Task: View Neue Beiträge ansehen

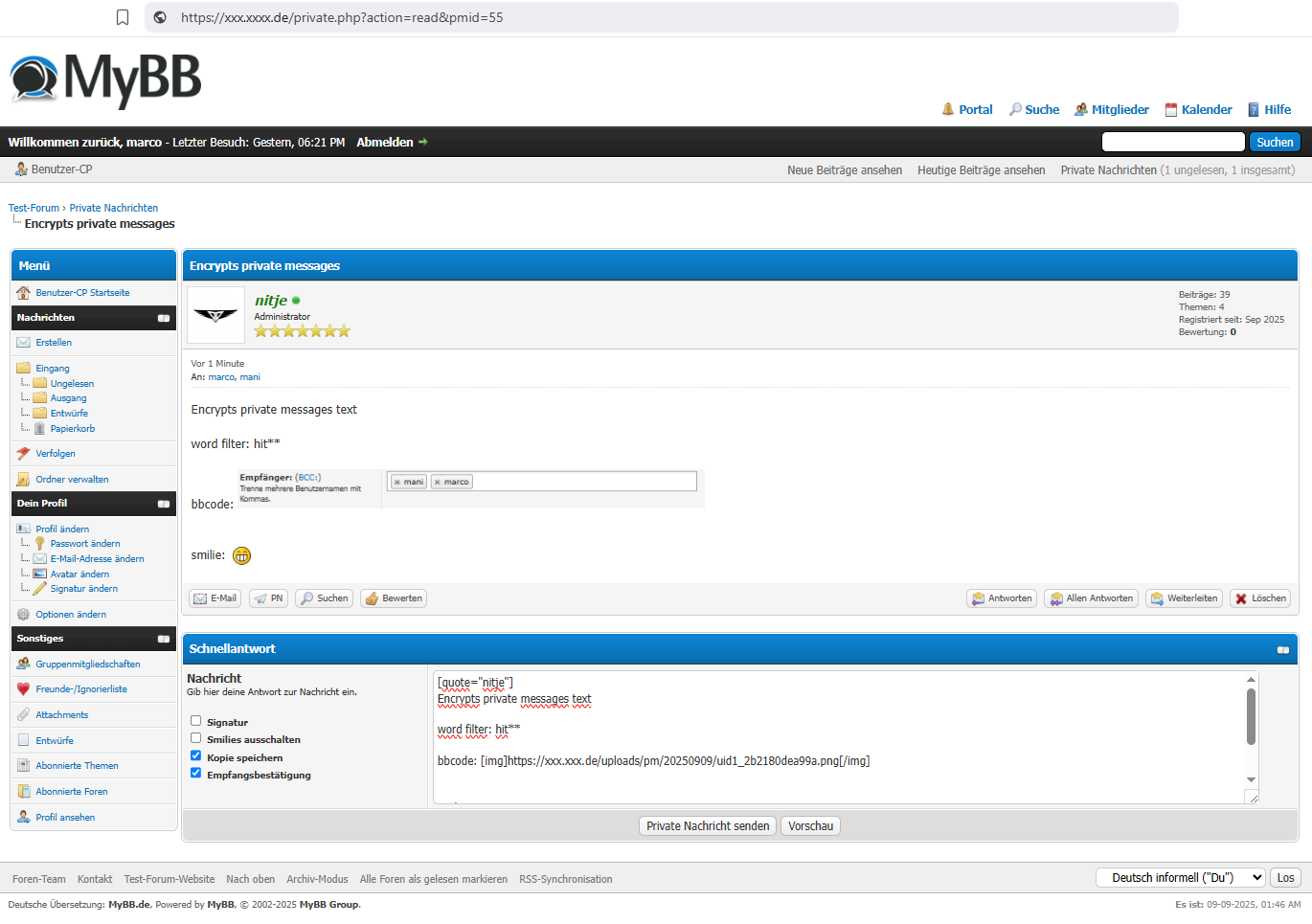Action: click(845, 170)
